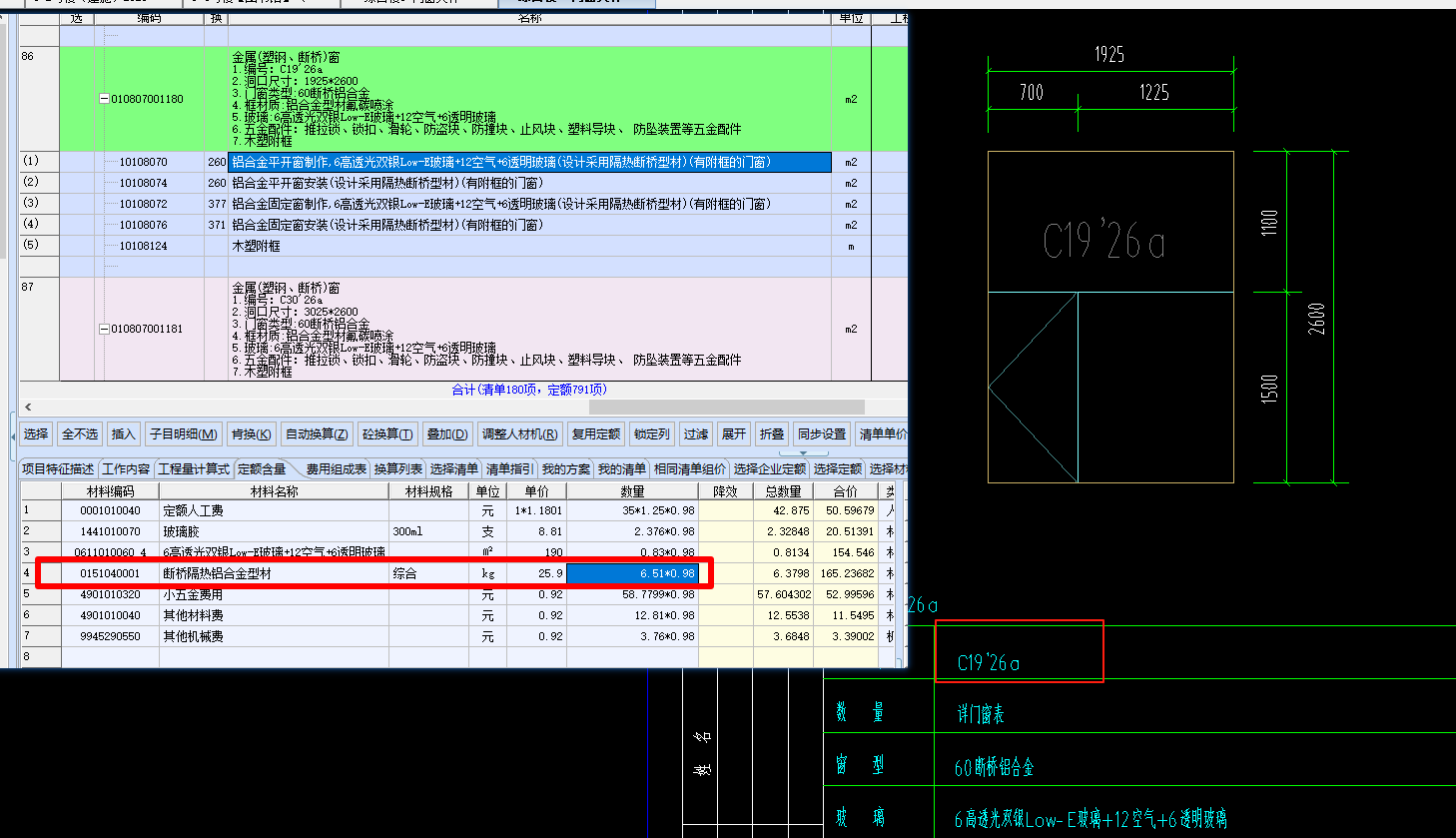The height and width of the screenshot is (838, 1456).
Task: Select quota row 10108070 description
Action: [529, 162]
